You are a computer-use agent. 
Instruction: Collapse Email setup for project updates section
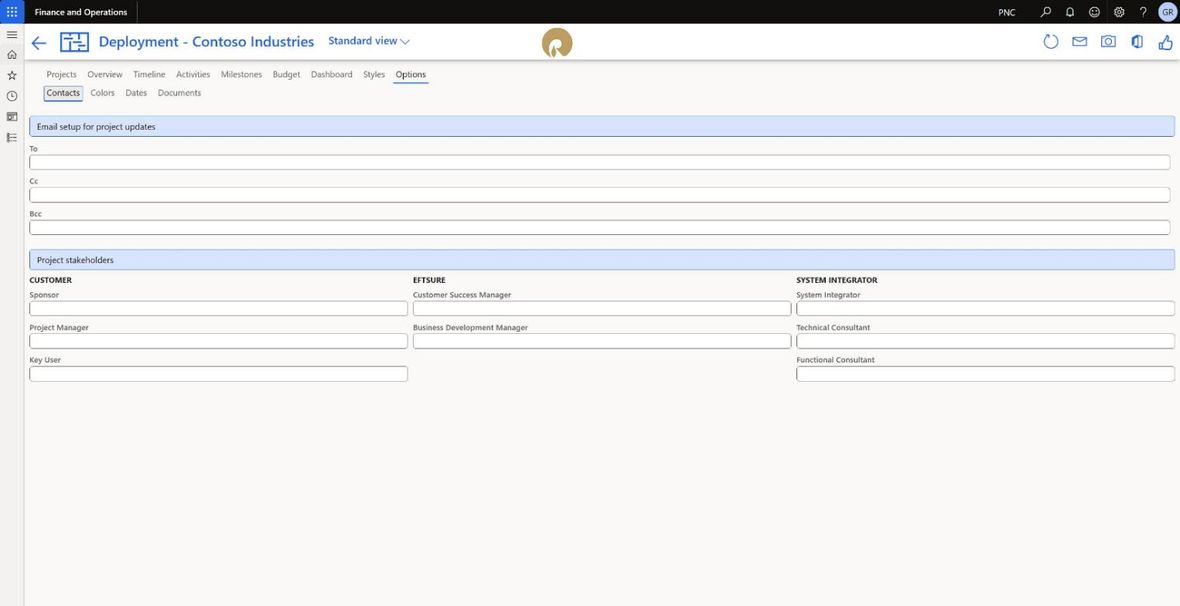[x=601, y=126]
